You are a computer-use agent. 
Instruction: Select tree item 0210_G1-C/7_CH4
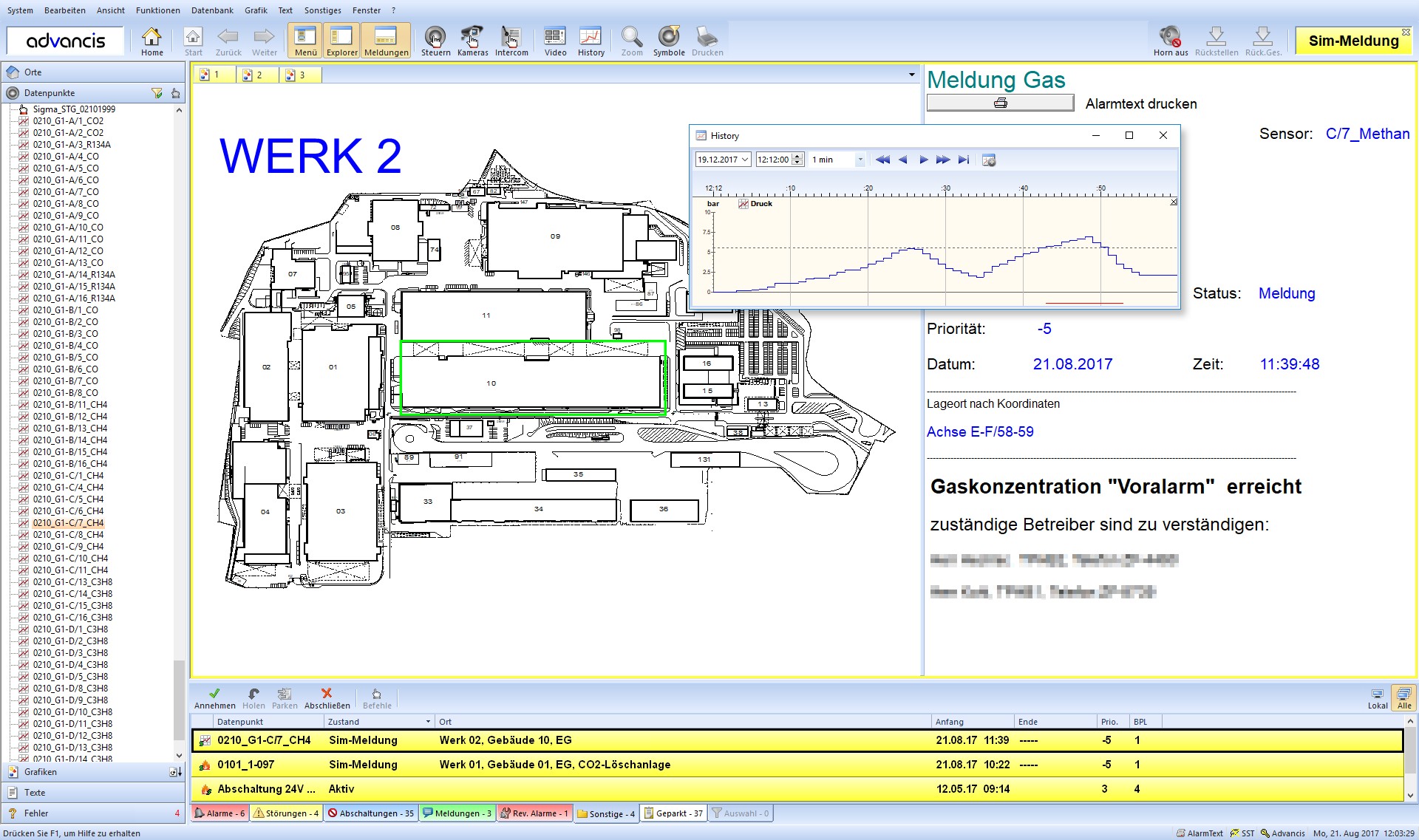(x=68, y=523)
